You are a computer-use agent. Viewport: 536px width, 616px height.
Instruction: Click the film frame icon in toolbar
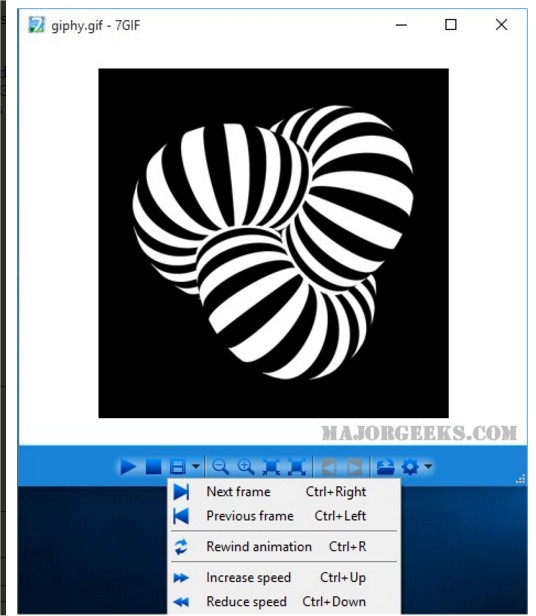(178, 467)
